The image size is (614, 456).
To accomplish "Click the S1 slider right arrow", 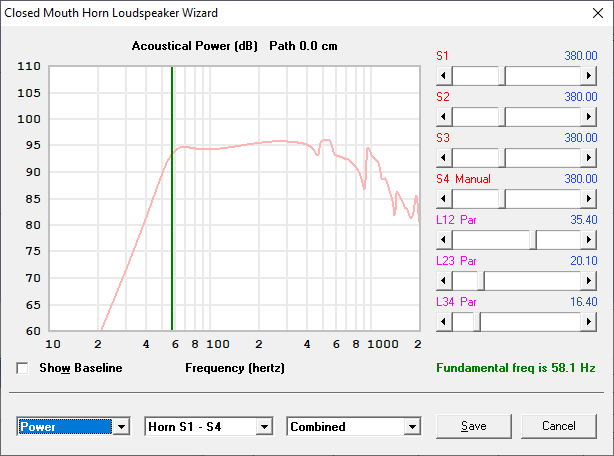I will tap(589, 76).
